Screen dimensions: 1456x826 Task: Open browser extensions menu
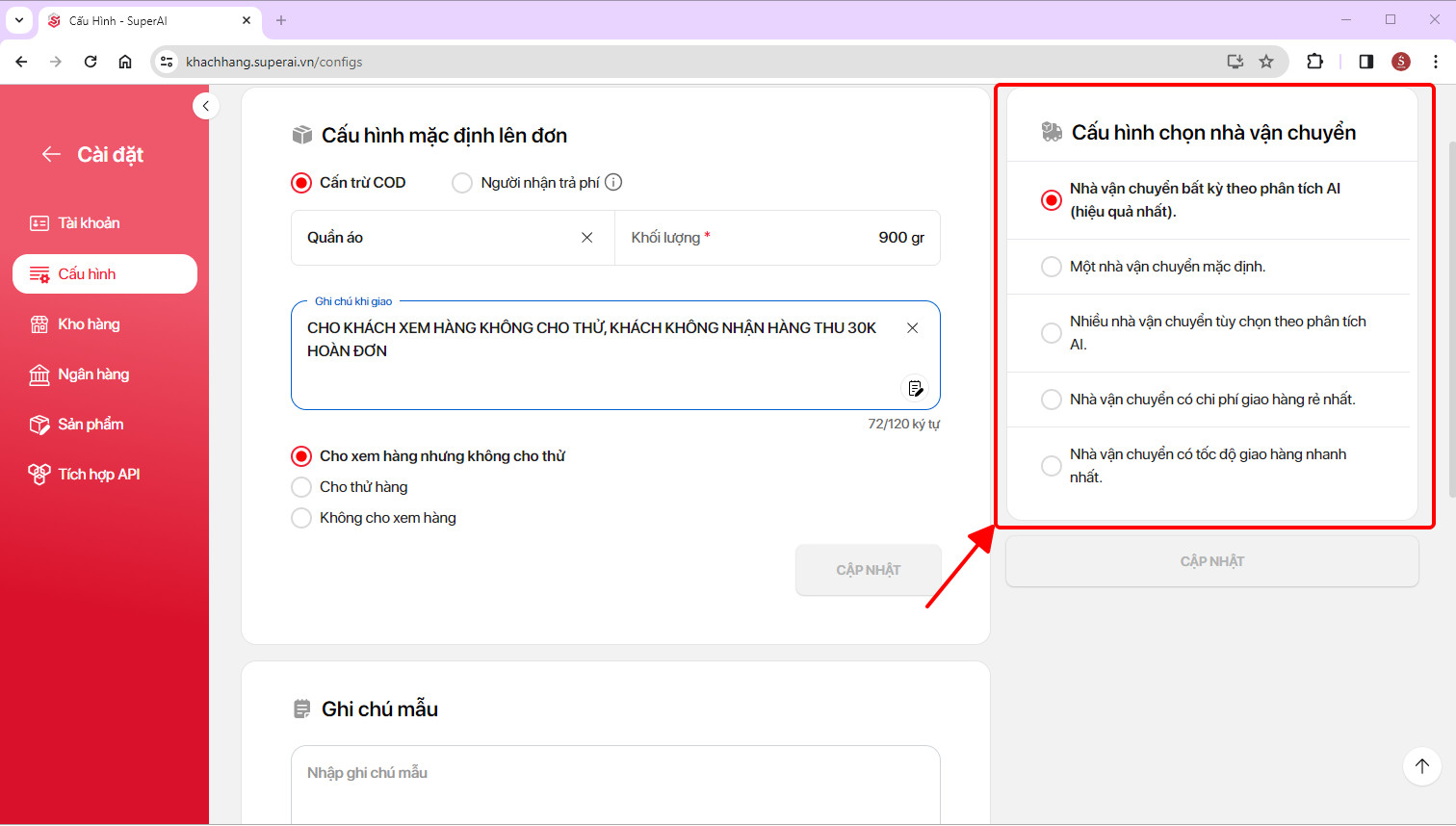click(x=1314, y=62)
